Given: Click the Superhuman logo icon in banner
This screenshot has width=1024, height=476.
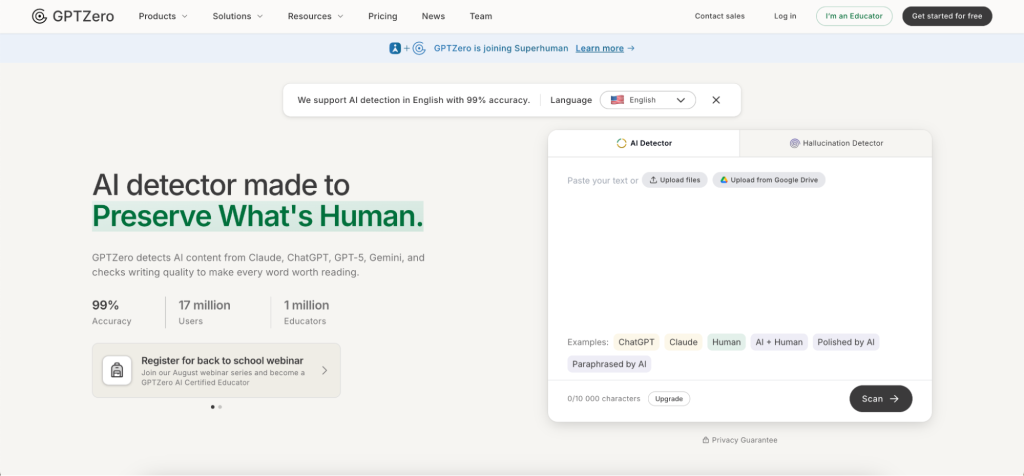Looking at the screenshot, I should click(395, 48).
